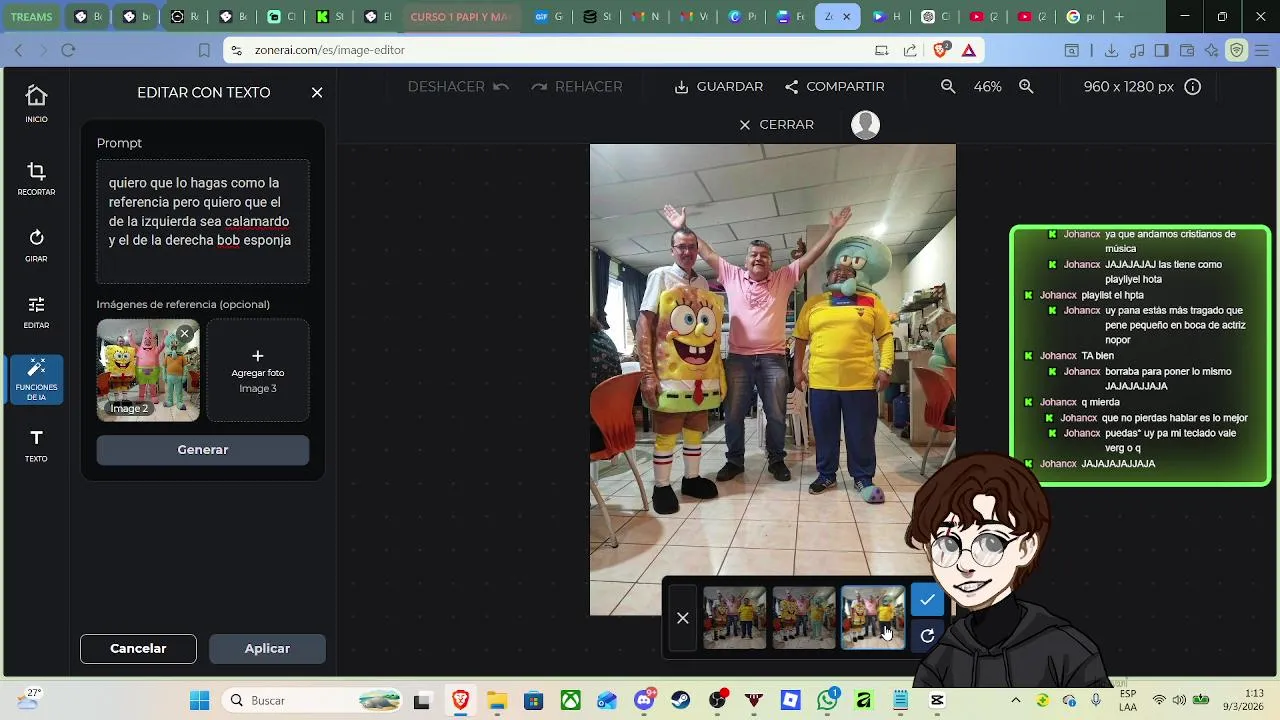The width and height of the screenshot is (1280, 720).
Task: Edit the prompt text field
Action: pyautogui.click(x=203, y=221)
